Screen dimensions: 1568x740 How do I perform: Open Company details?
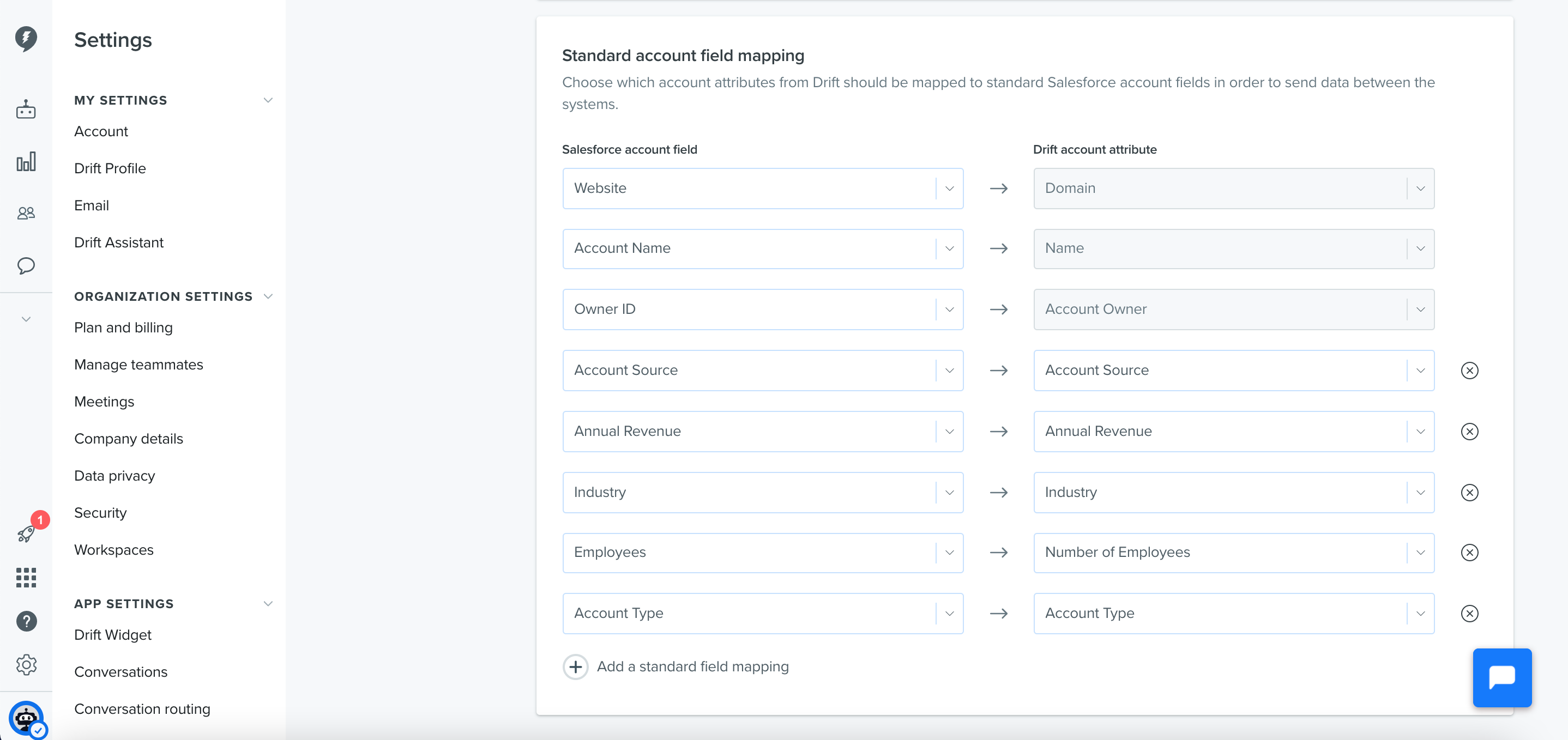pos(129,439)
